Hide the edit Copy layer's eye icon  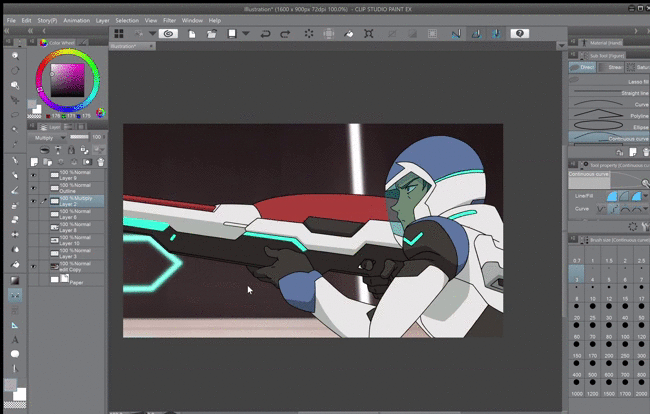[33, 266]
